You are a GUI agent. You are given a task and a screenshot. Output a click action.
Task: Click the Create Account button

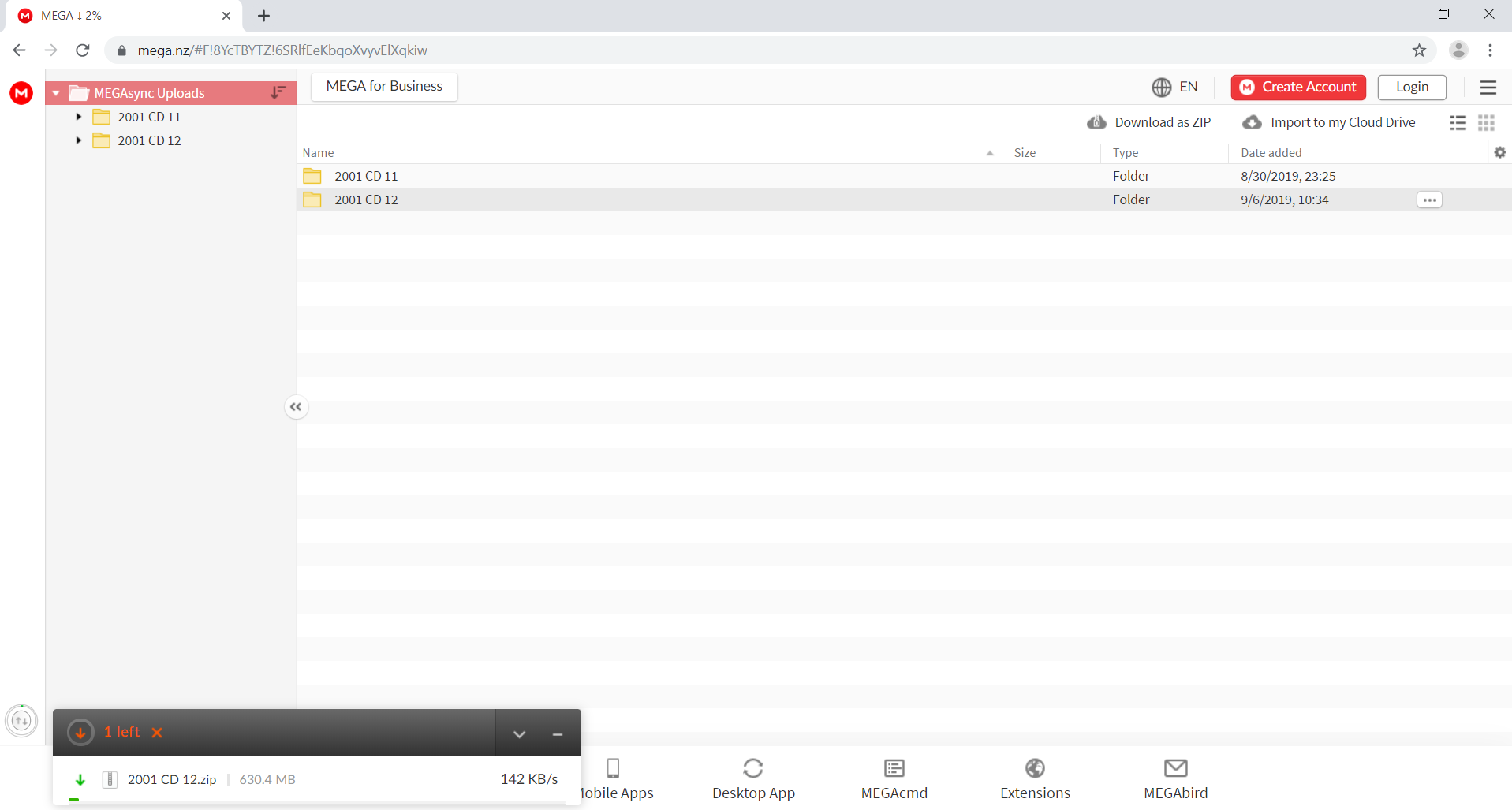pyautogui.click(x=1297, y=87)
